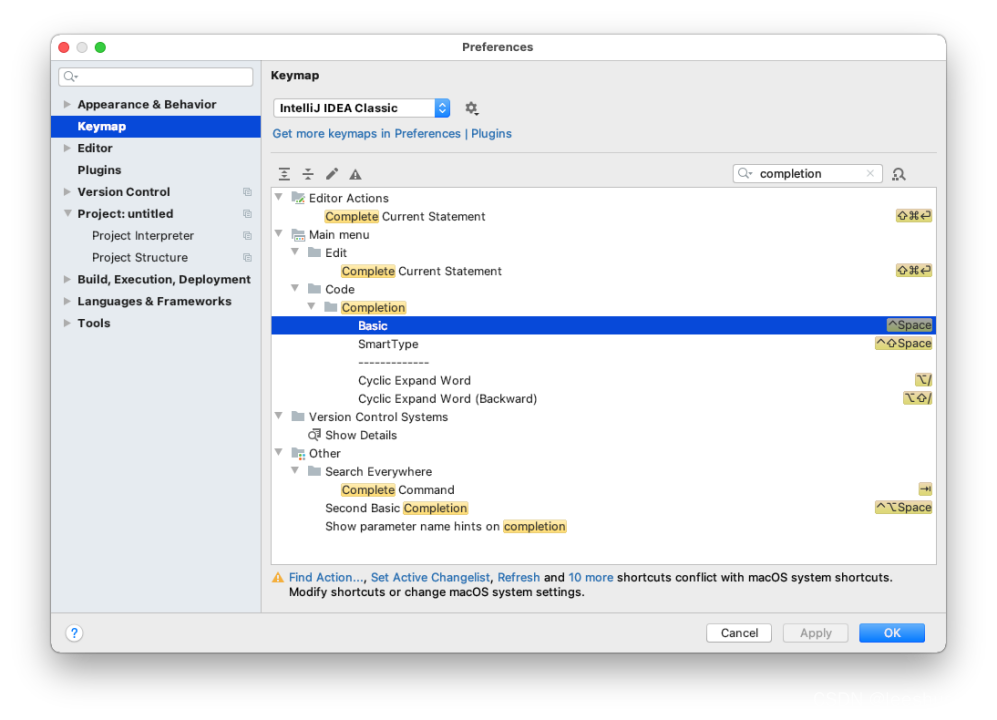The image size is (997, 720).
Task: Click the Main menu group icon
Action: 298,235
